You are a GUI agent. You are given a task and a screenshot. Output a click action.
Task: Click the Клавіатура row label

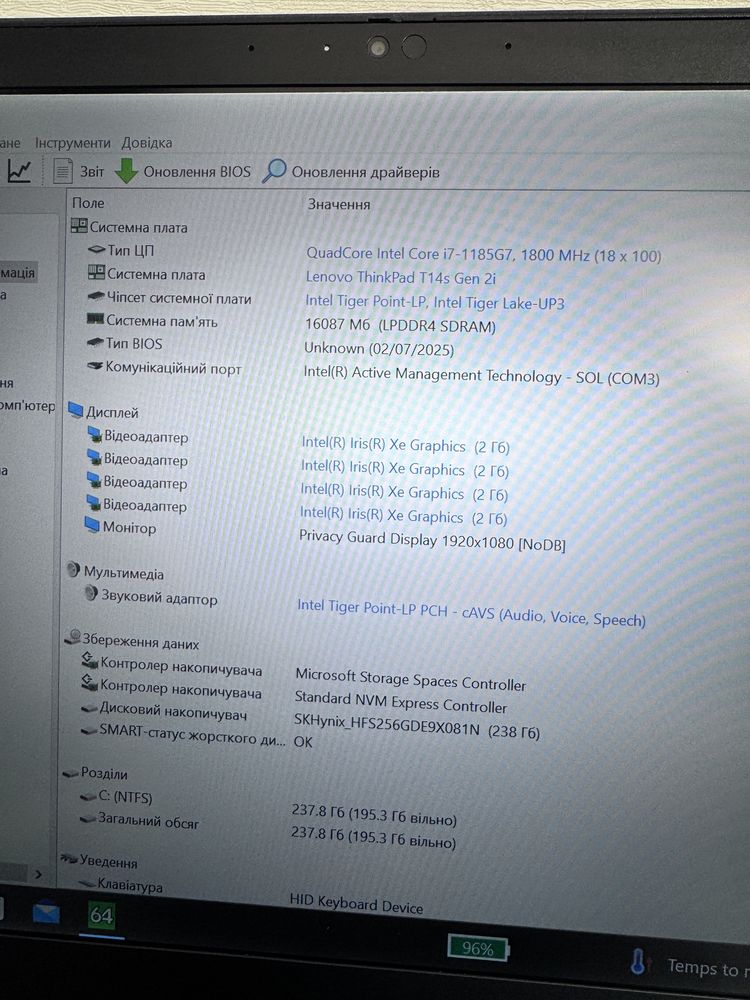point(129,885)
